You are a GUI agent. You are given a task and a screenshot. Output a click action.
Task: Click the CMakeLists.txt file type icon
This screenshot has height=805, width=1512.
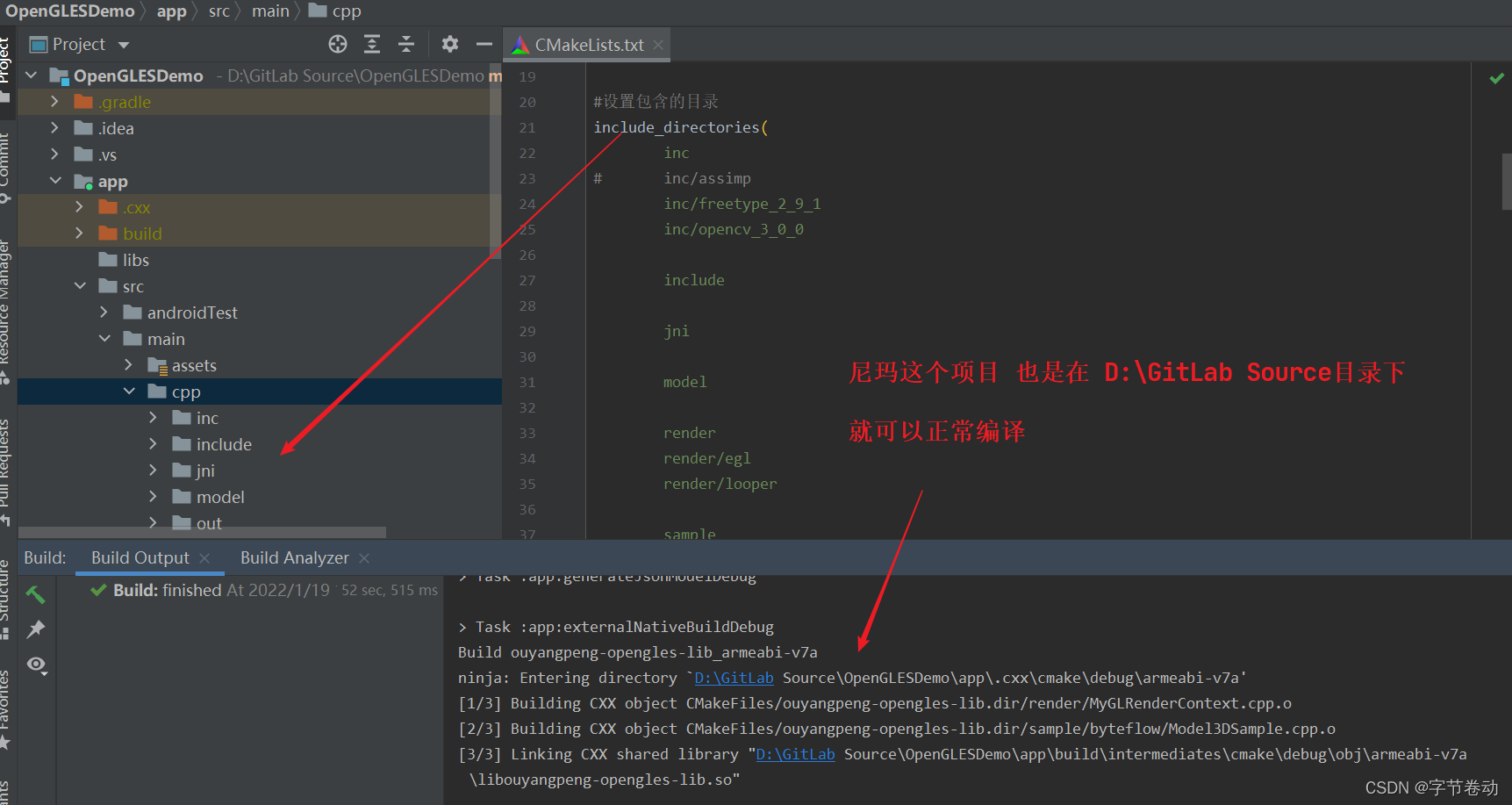pos(521,45)
